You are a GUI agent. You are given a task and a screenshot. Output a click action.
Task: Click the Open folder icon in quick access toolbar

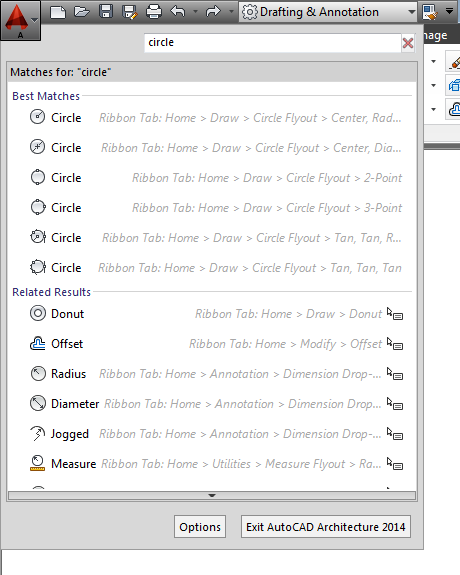(x=81, y=12)
